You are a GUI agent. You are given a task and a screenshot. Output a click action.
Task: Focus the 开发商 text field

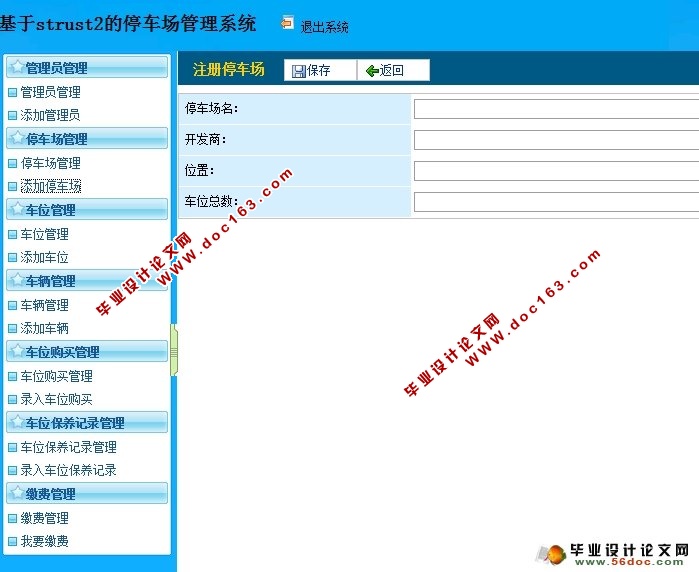[556, 140]
